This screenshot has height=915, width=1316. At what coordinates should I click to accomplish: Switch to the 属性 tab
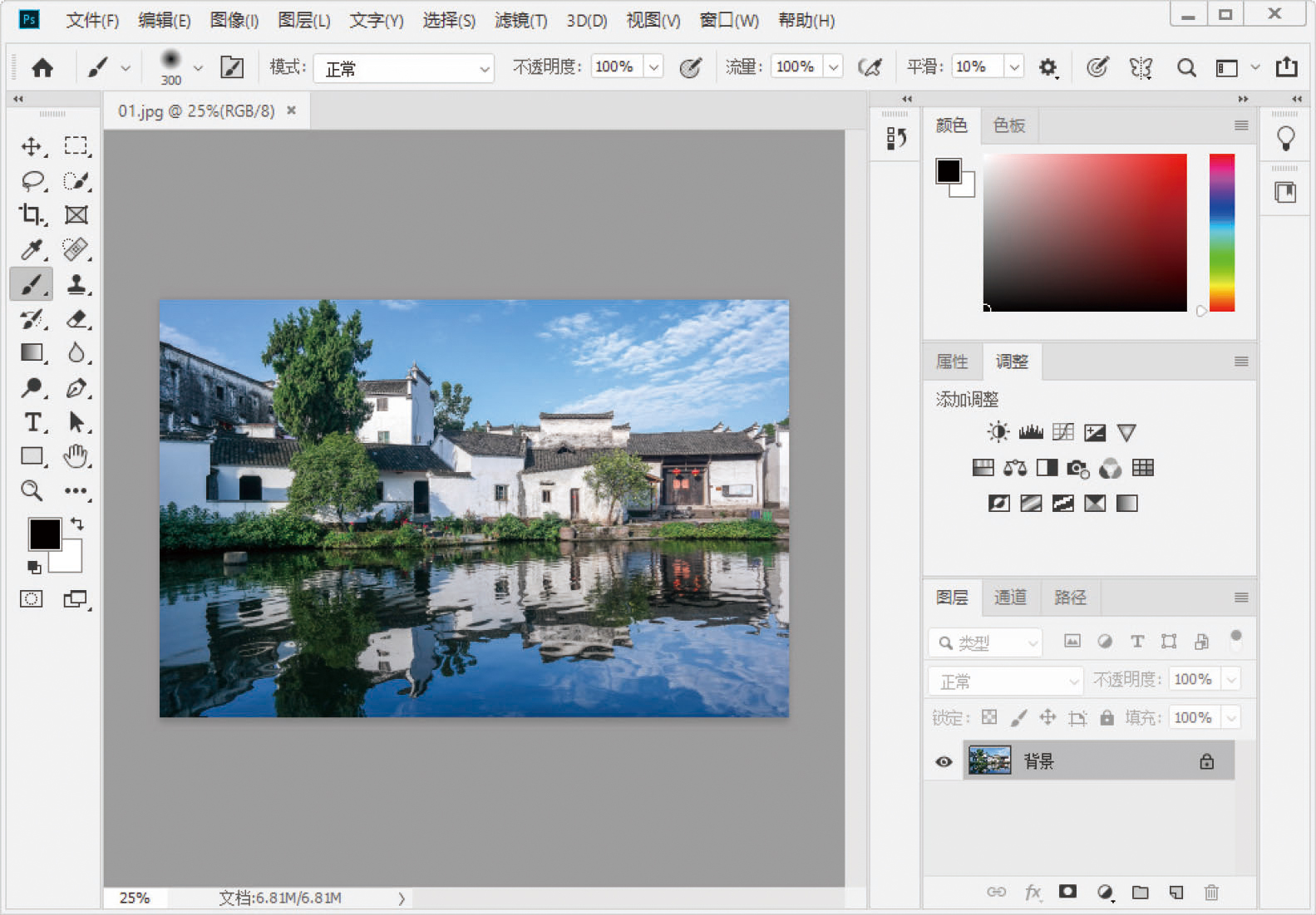(x=952, y=362)
